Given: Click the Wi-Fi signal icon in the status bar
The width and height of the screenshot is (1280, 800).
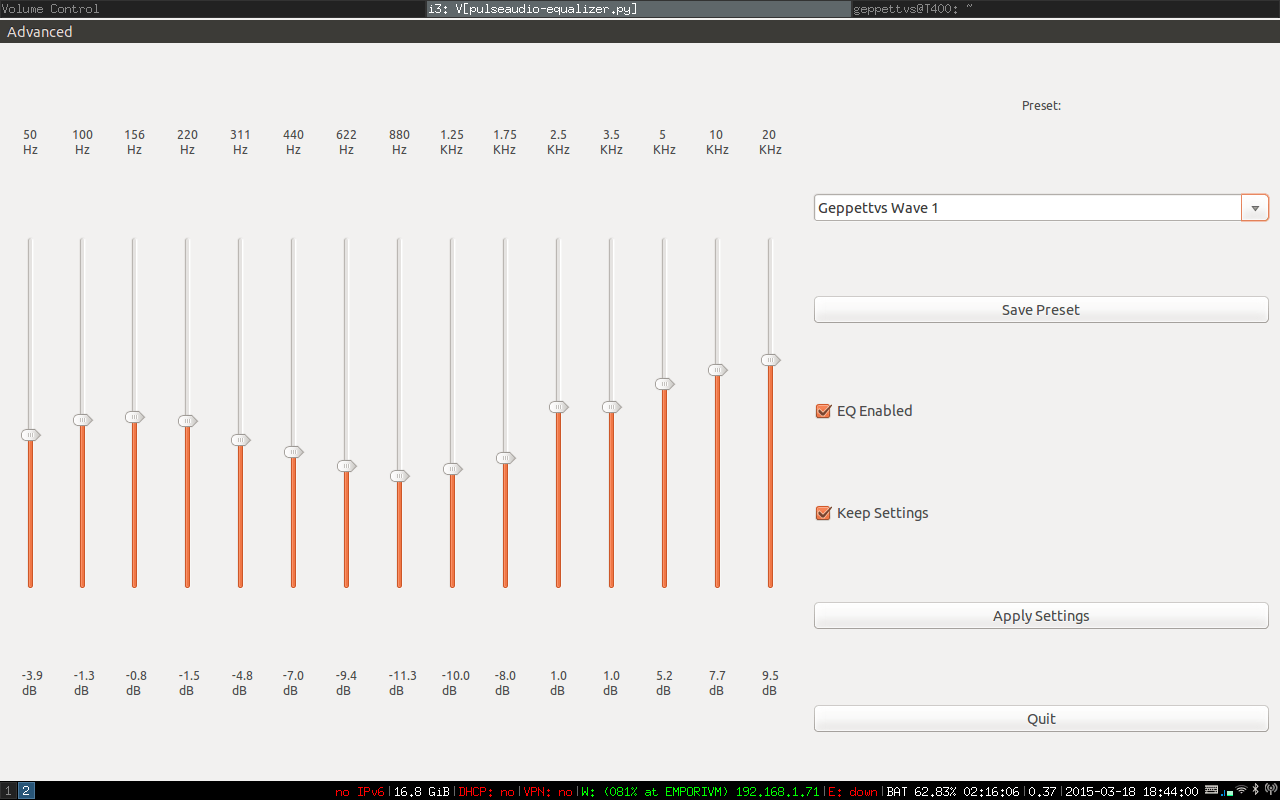Looking at the screenshot, I should click(x=1241, y=790).
